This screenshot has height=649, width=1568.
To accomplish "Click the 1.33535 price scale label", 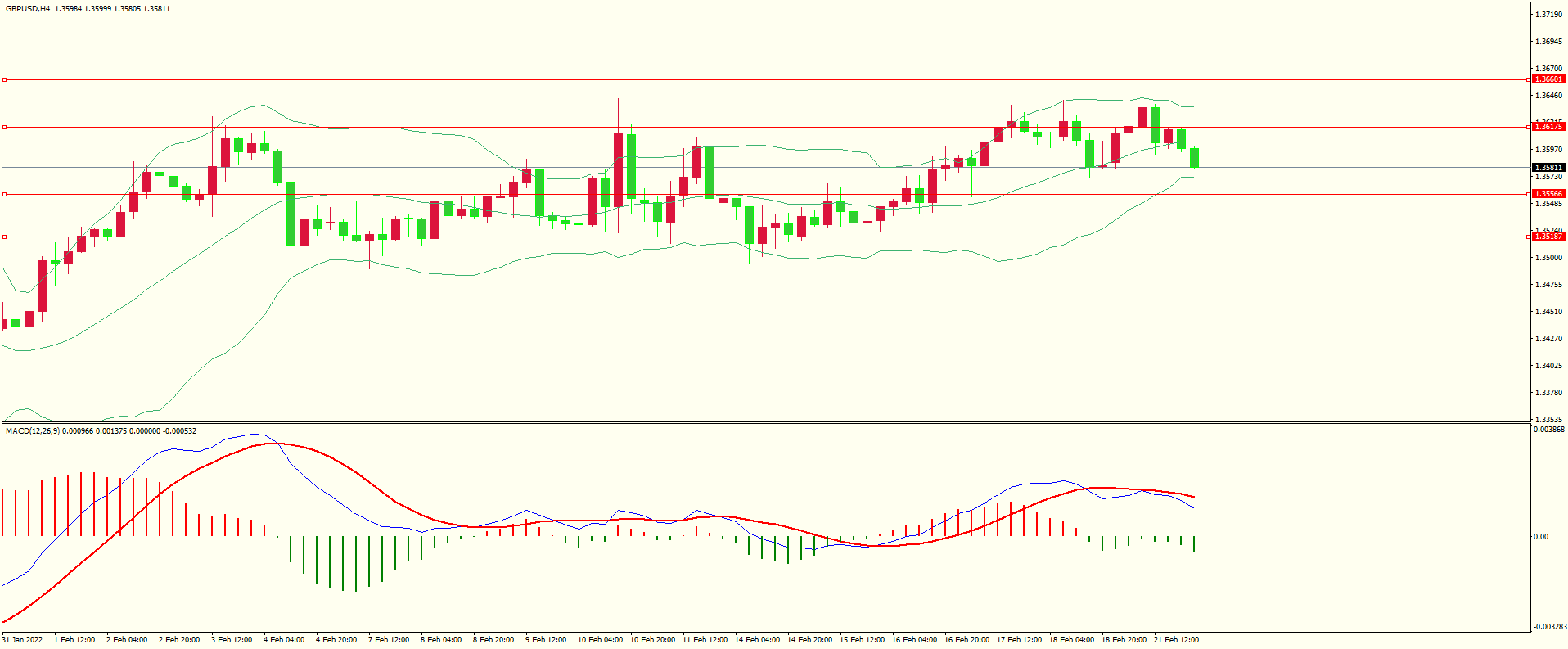I will tap(1548, 419).
